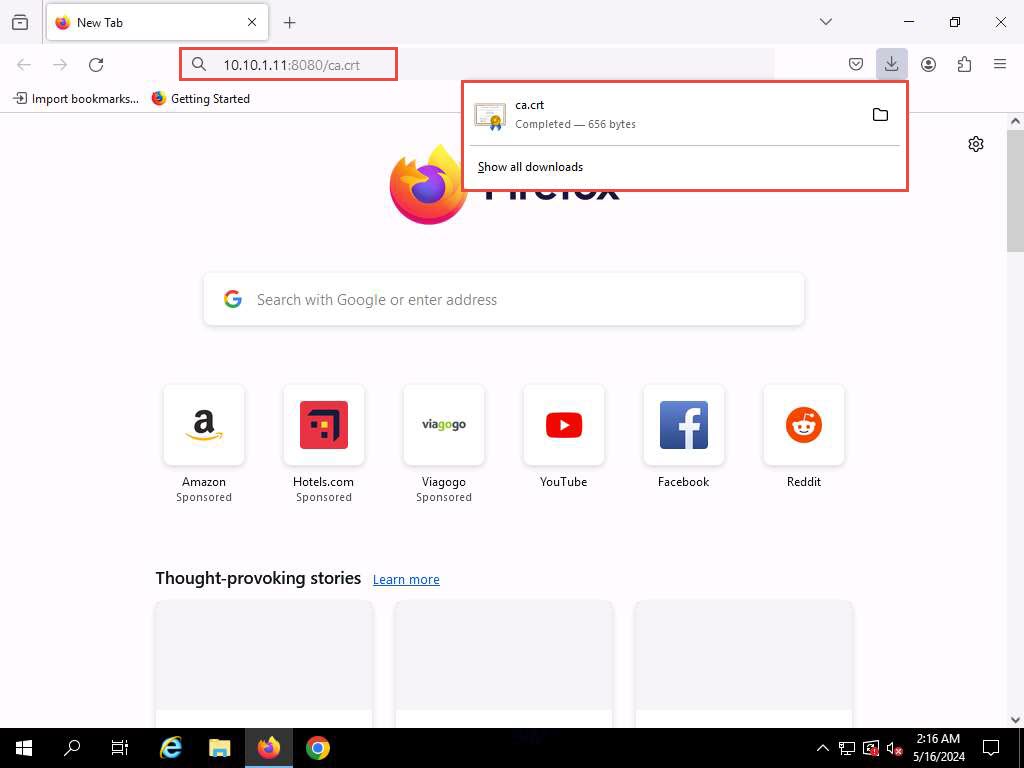Open the Firefox Downloads toolbar icon
The image size is (1024, 768).
(891, 64)
